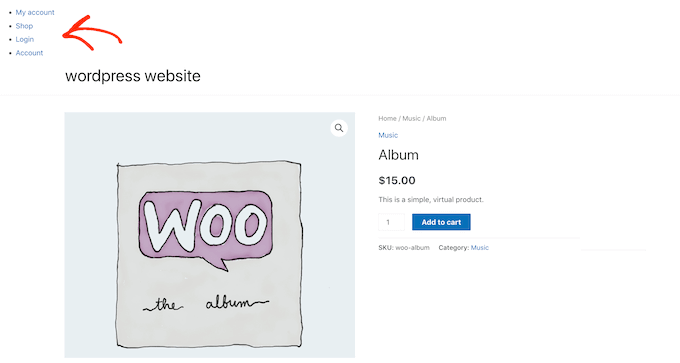
Task: Click the Album product title heading
Action: [x=399, y=155]
